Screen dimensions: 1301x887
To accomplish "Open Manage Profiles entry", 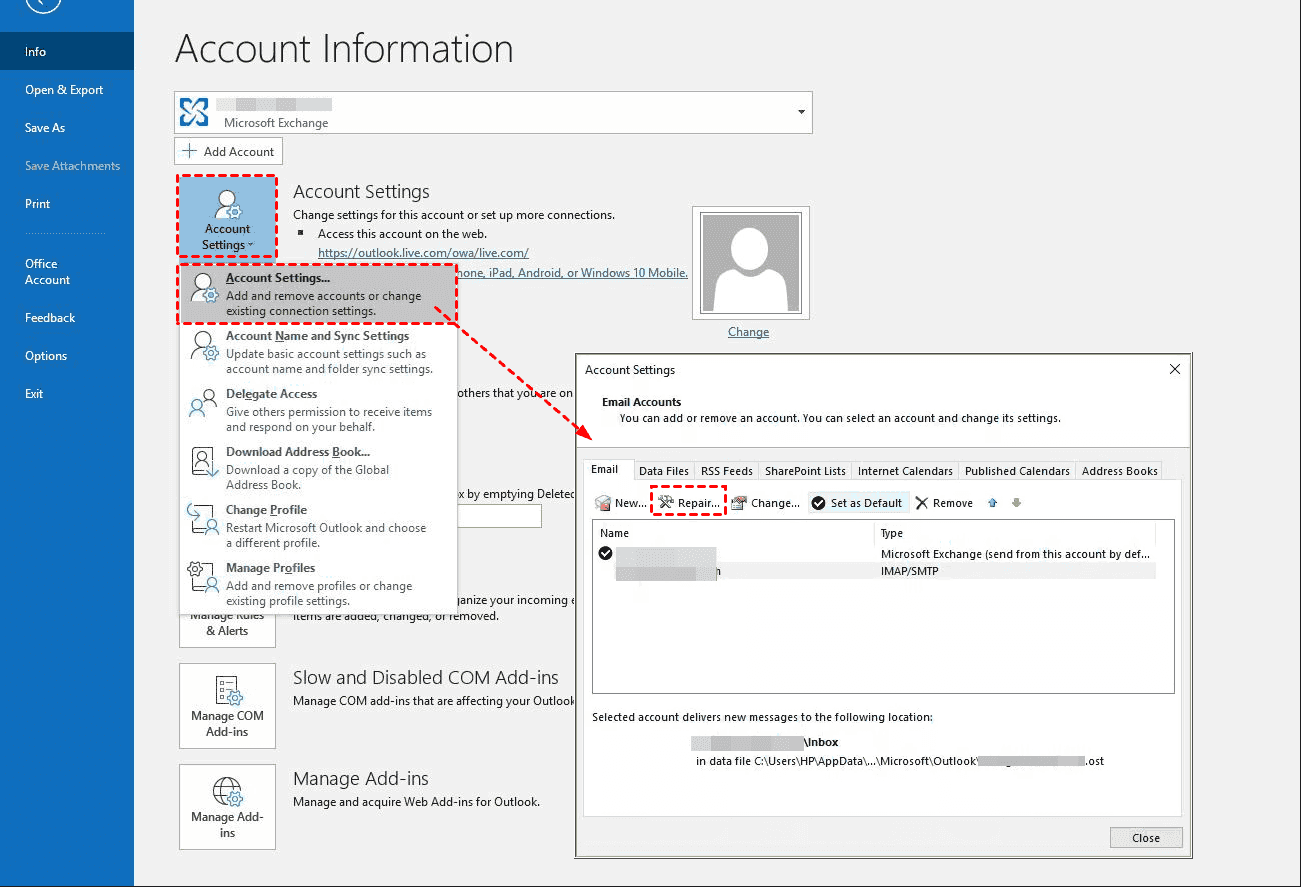I will [x=318, y=584].
